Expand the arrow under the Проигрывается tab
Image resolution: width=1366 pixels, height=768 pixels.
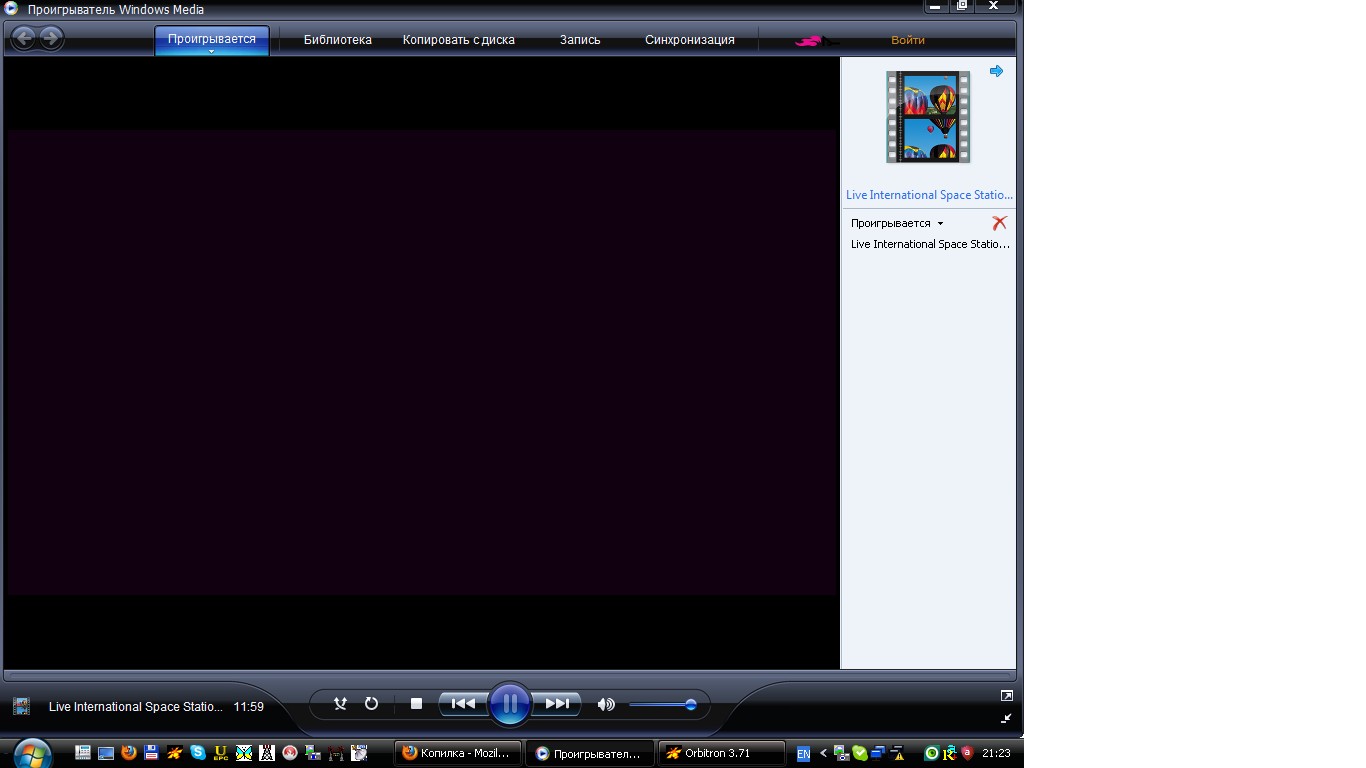point(212,51)
